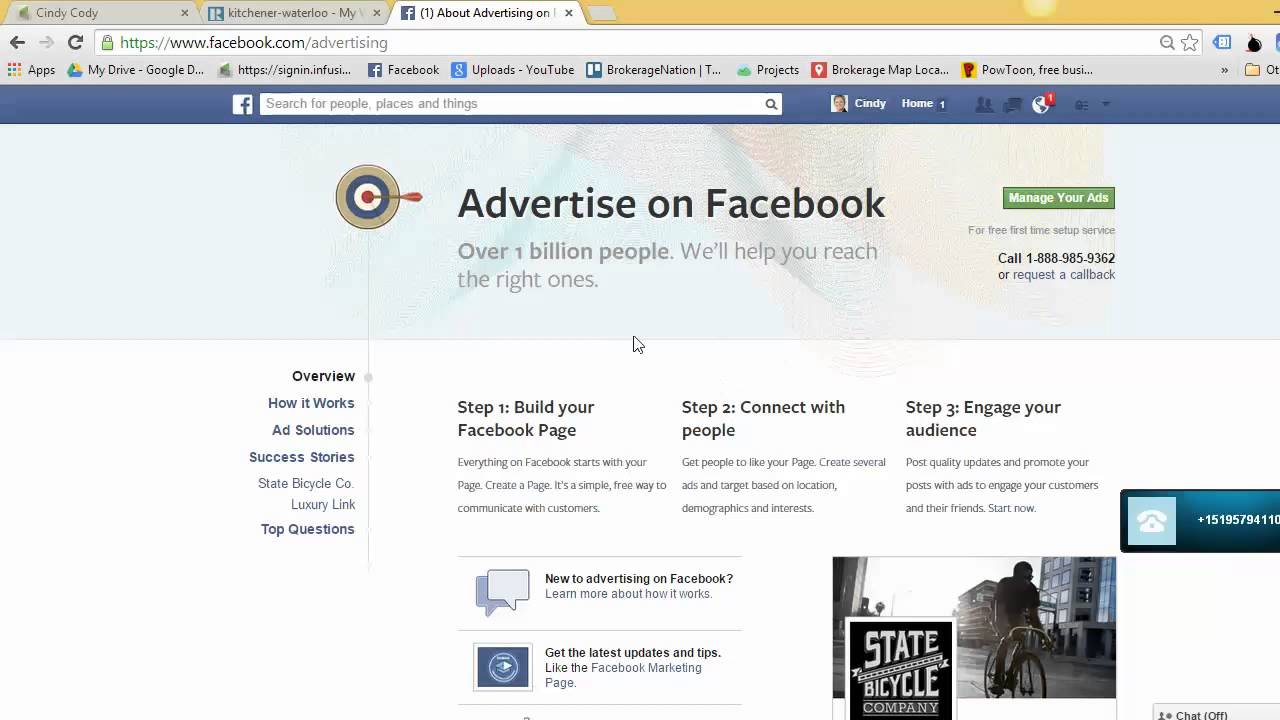
Task: Select Ad Solutions in side navigation
Action: 313,430
